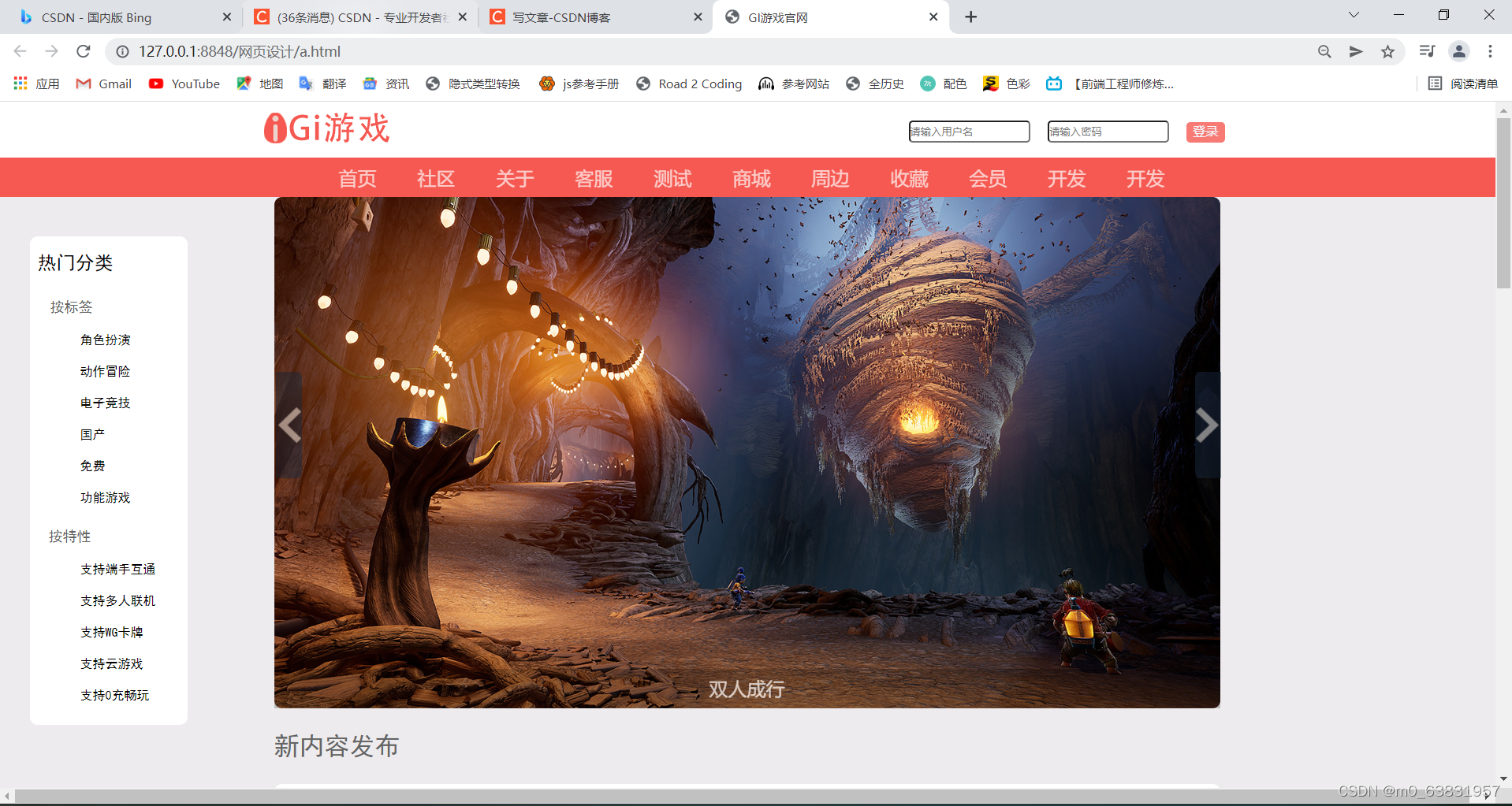Viewport: 1512px width, 806px height.
Task: Click the browser back arrow
Action: click(x=20, y=51)
